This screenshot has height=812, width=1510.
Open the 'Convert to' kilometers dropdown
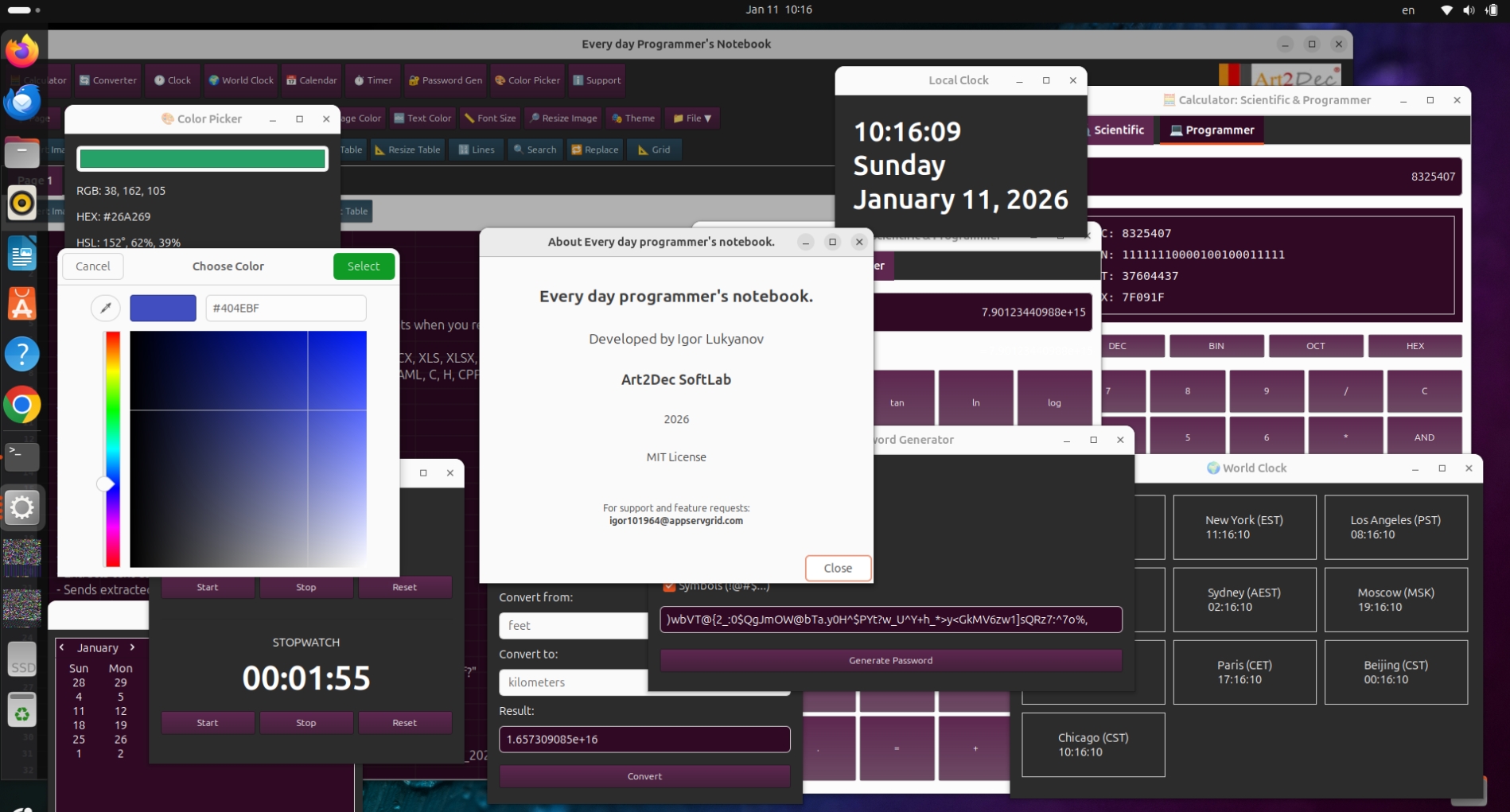571,682
